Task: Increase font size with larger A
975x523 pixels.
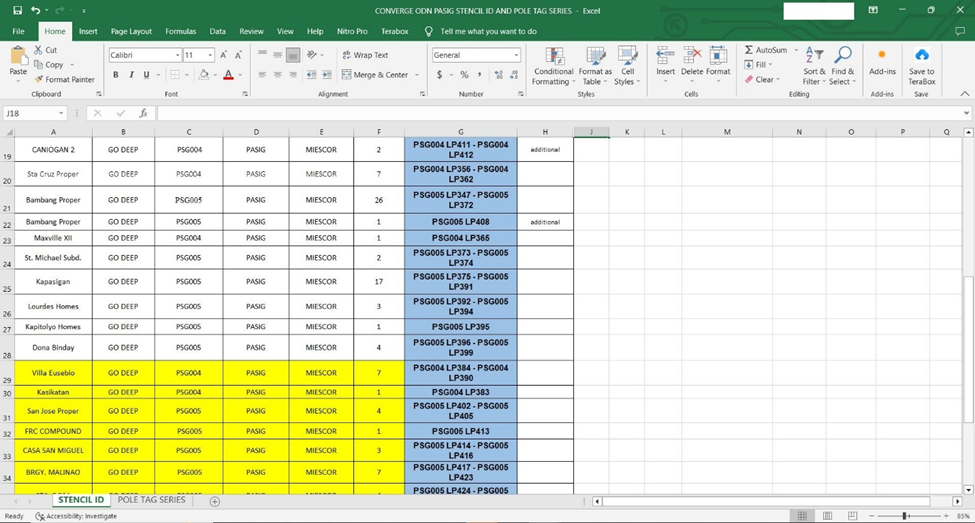Action: coord(223,55)
